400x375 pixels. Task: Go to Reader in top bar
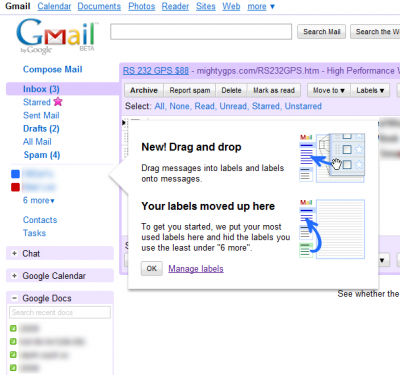175,6
